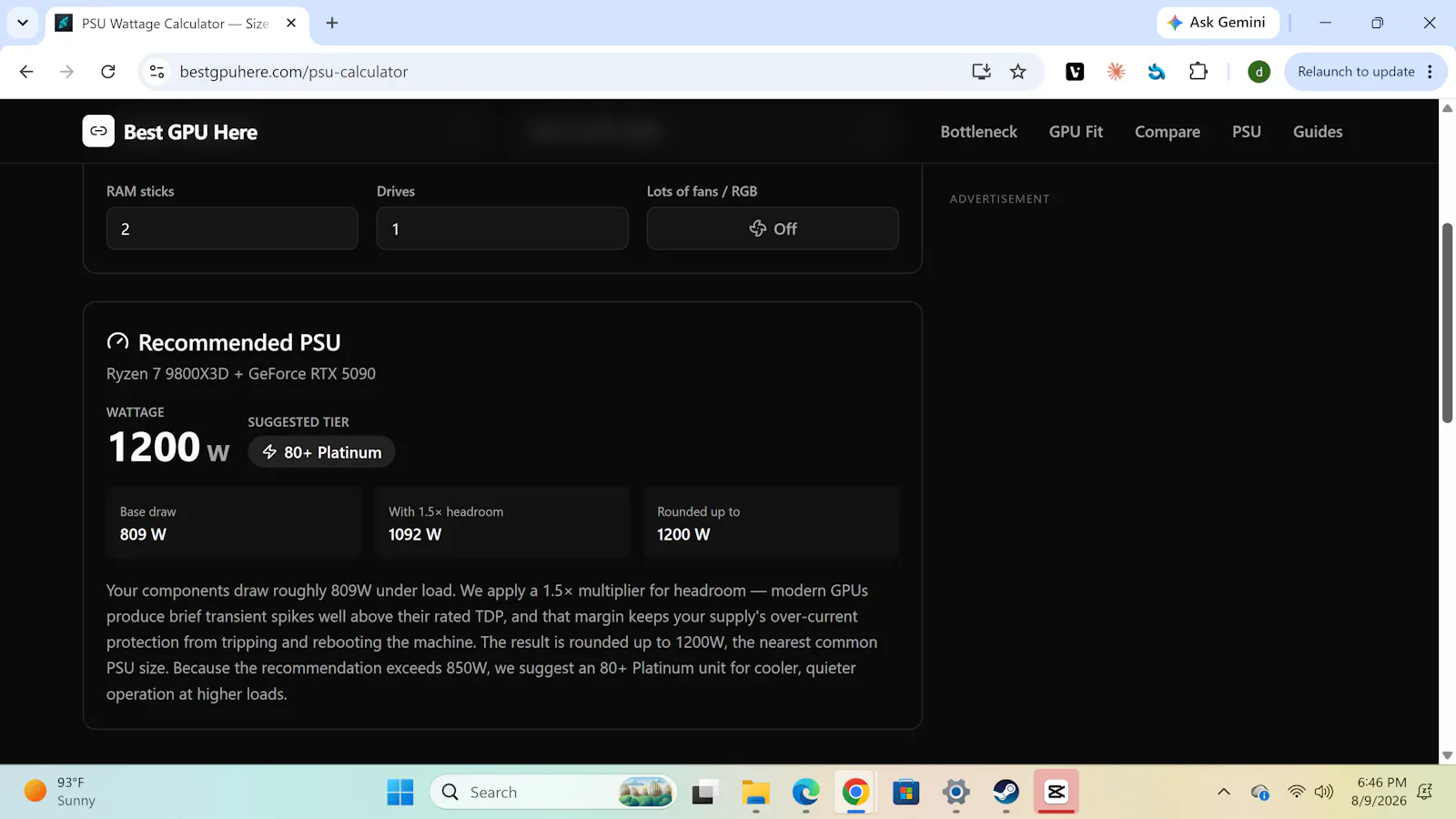This screenshot has height=819, width=1456.
Task: Click the Ryzen 7 9800X3D + GeForce RTX 5090 text
Action: coord(241,374)
